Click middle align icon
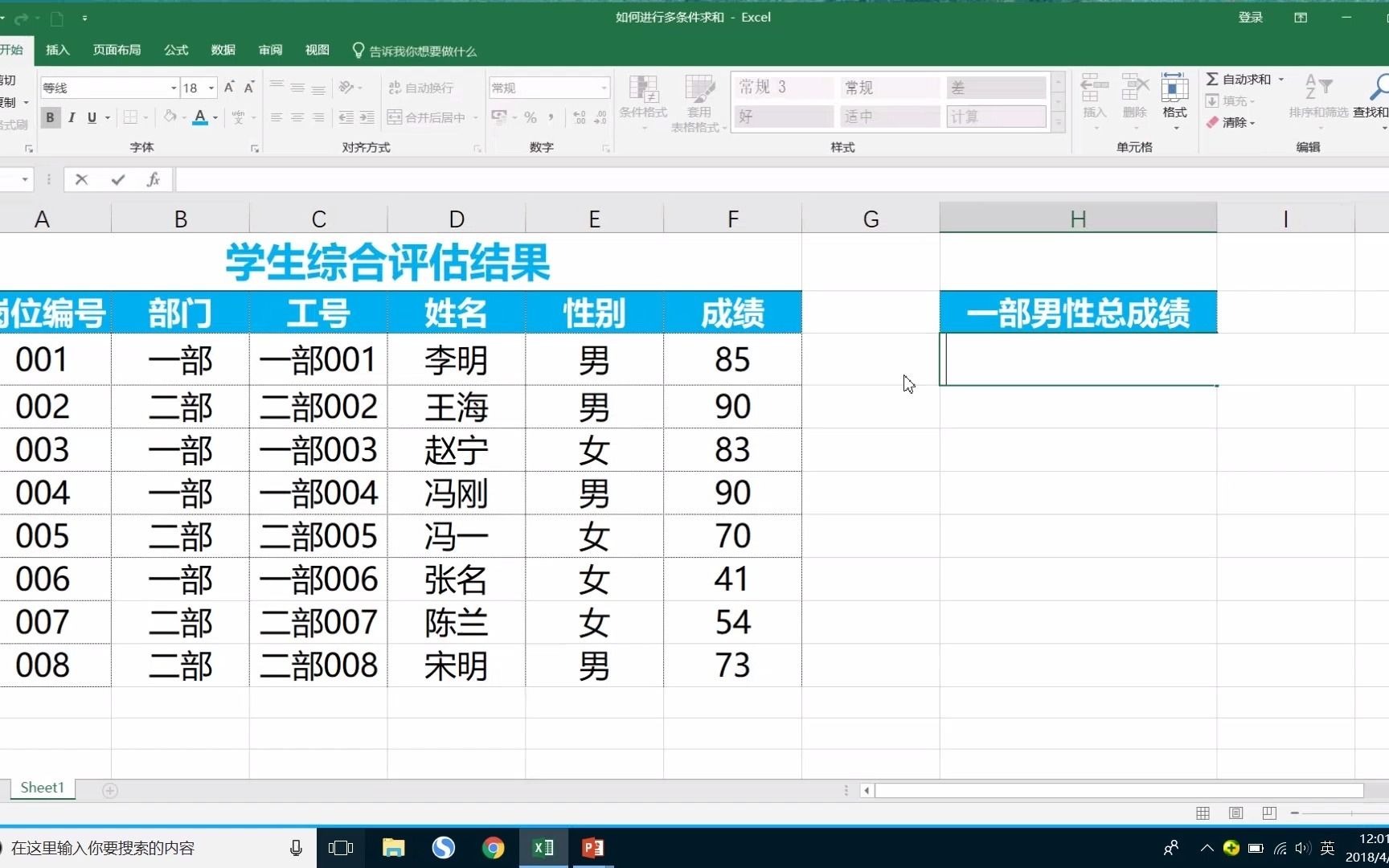The height and width of the screenshot is (868, 1389). (x=297, y=87)
